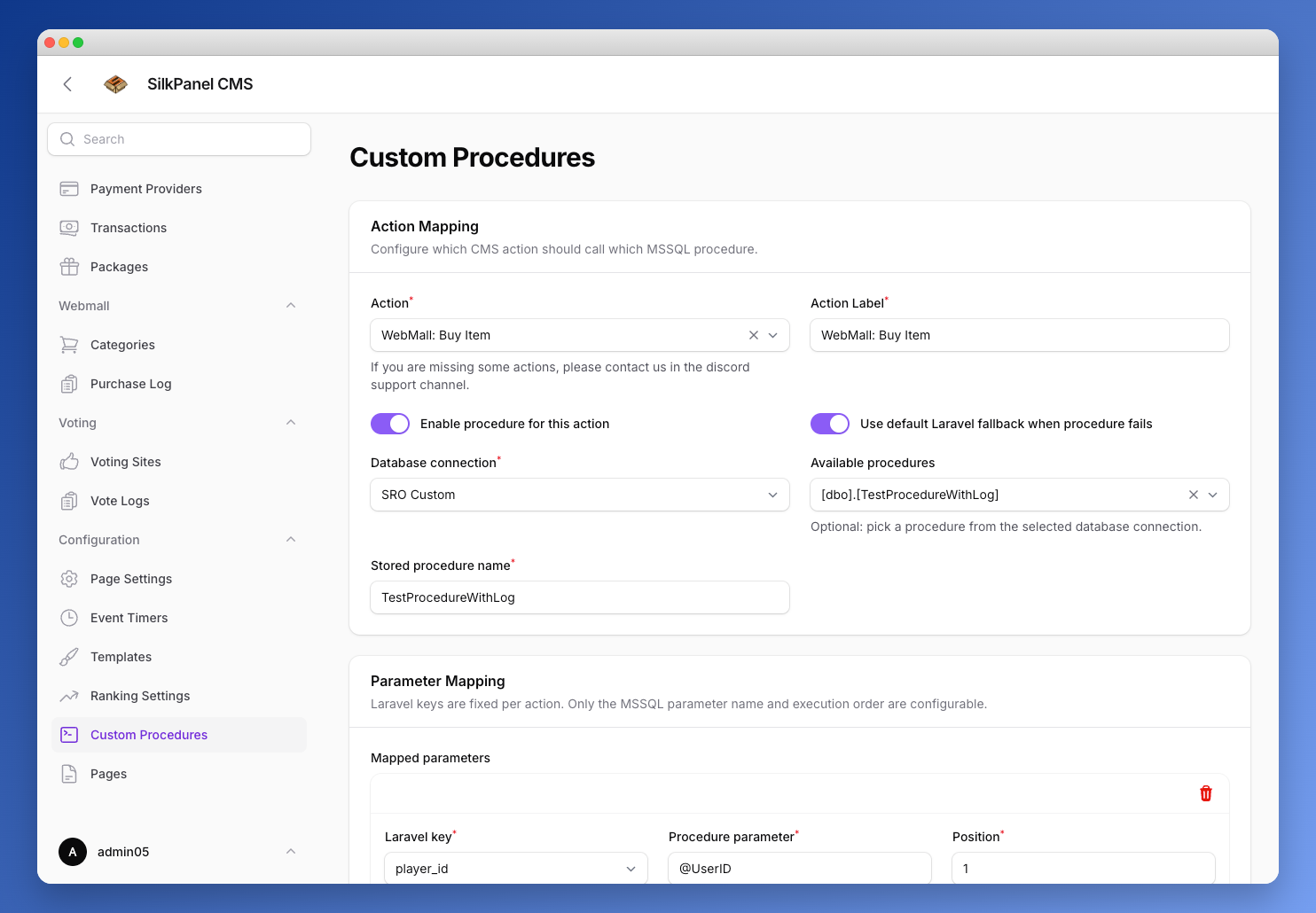The height and width of the screenshot is (913, 1316).
Task: Open the Pages menu item
Action: point(179,774)
